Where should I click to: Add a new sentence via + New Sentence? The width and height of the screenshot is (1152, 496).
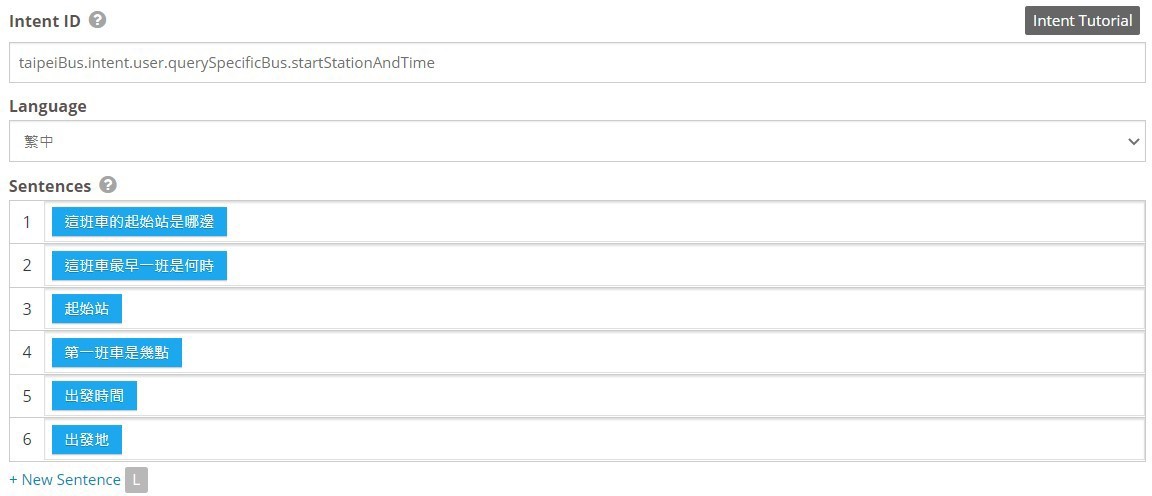[x=65, y=480]
